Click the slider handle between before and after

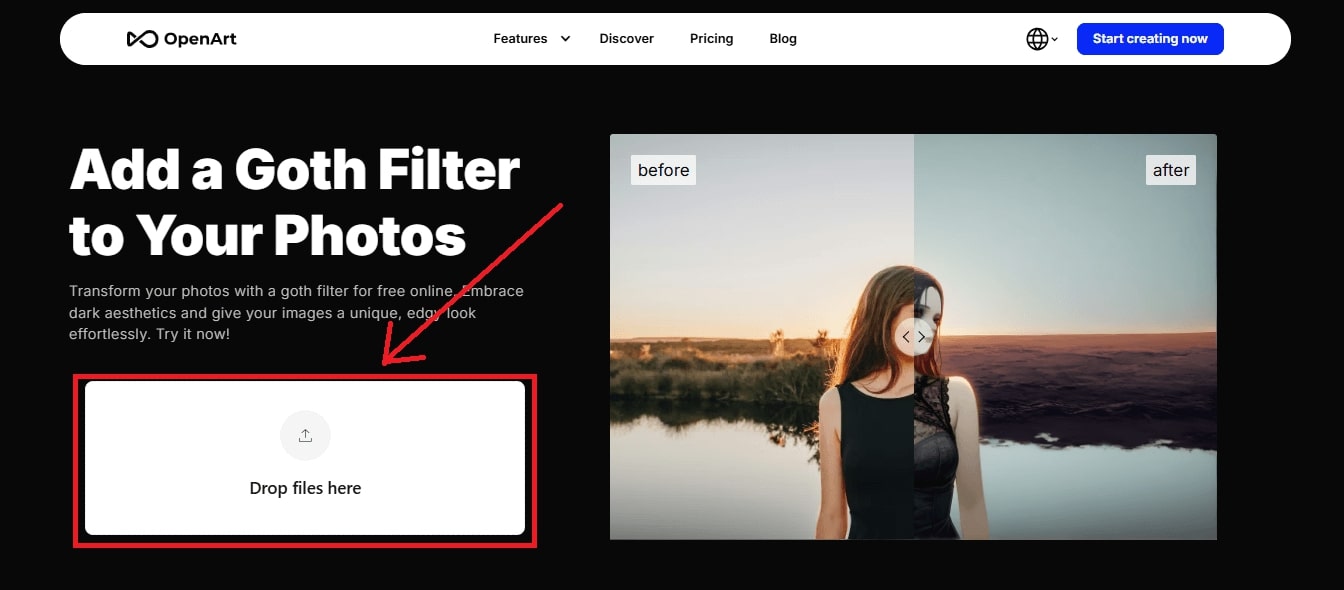click(x=914, y=336)
